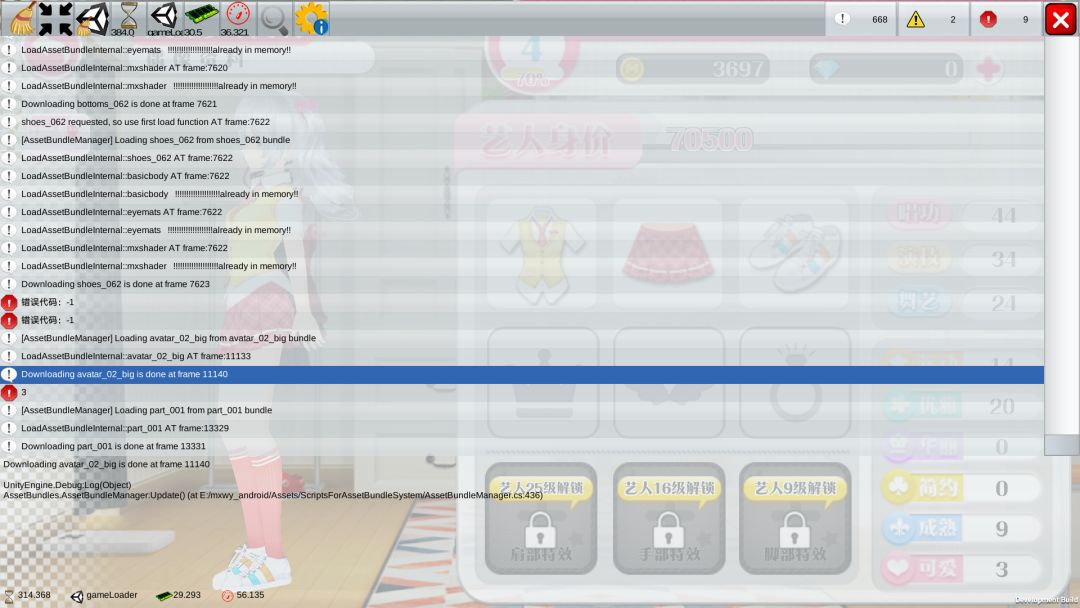
Task: Select log 'Loading avatar_02_big from avatar_02_big bundle'
Action: (x=522, y=338)
